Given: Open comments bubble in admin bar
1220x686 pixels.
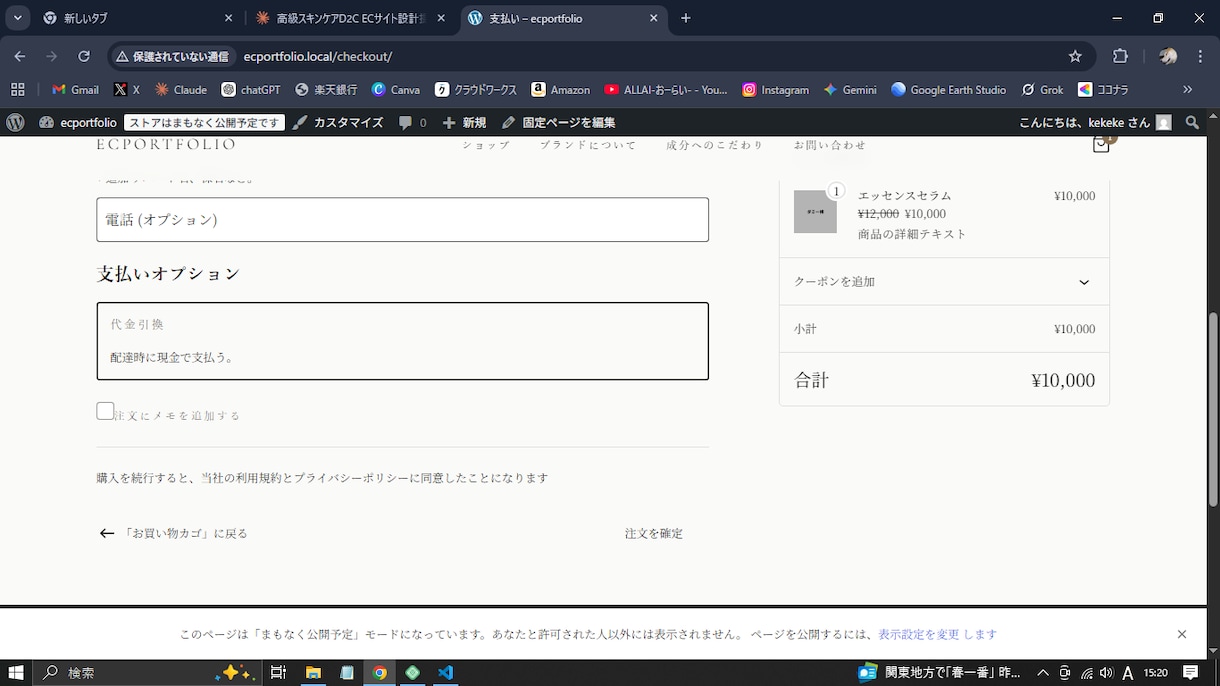Looking at the screenshot, I should pos(412,122).
